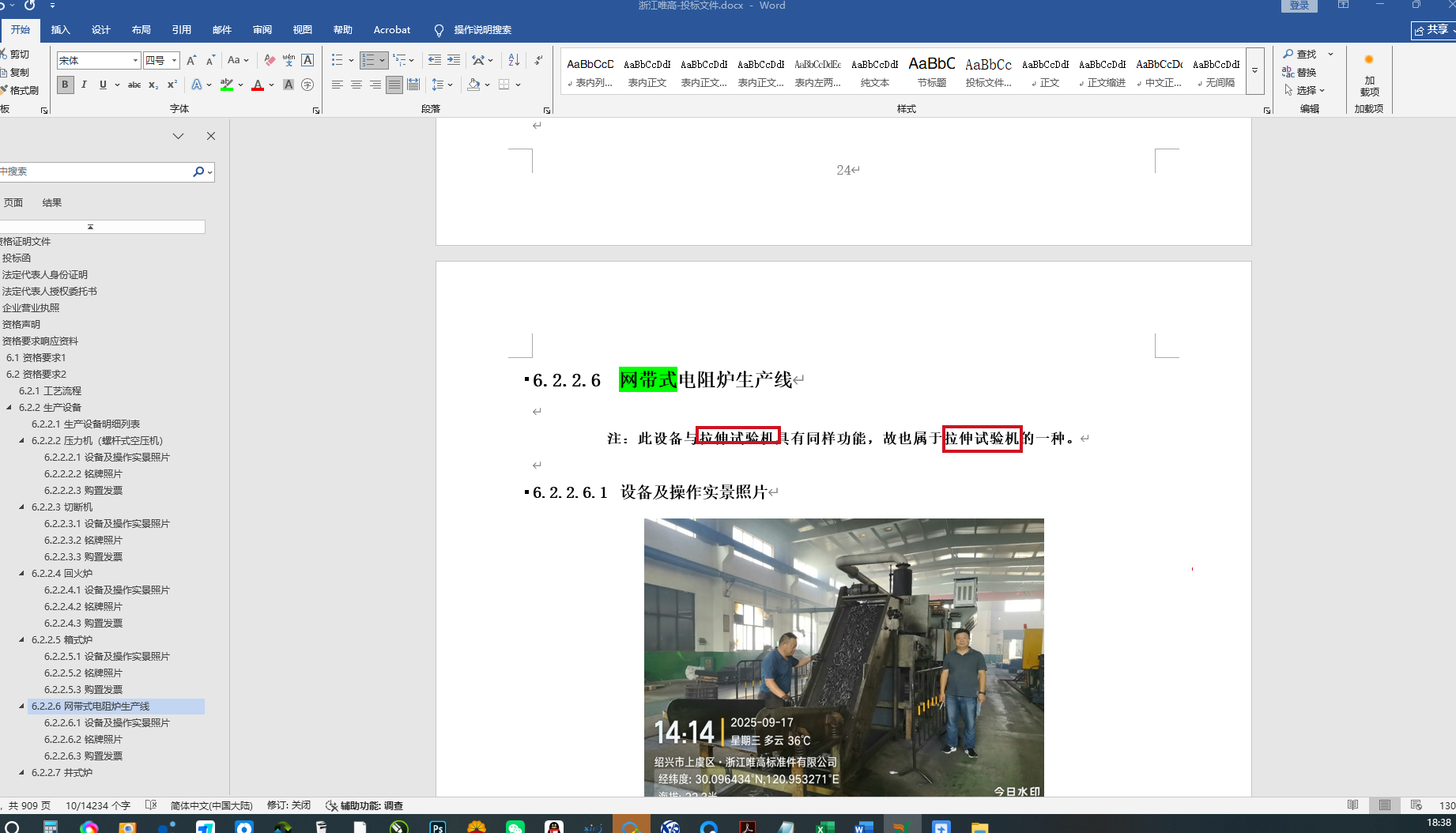The width and height of the screenshot is (1456, 833).
Task: Click the 登录 sign-in button
Action: [1299, 6]
